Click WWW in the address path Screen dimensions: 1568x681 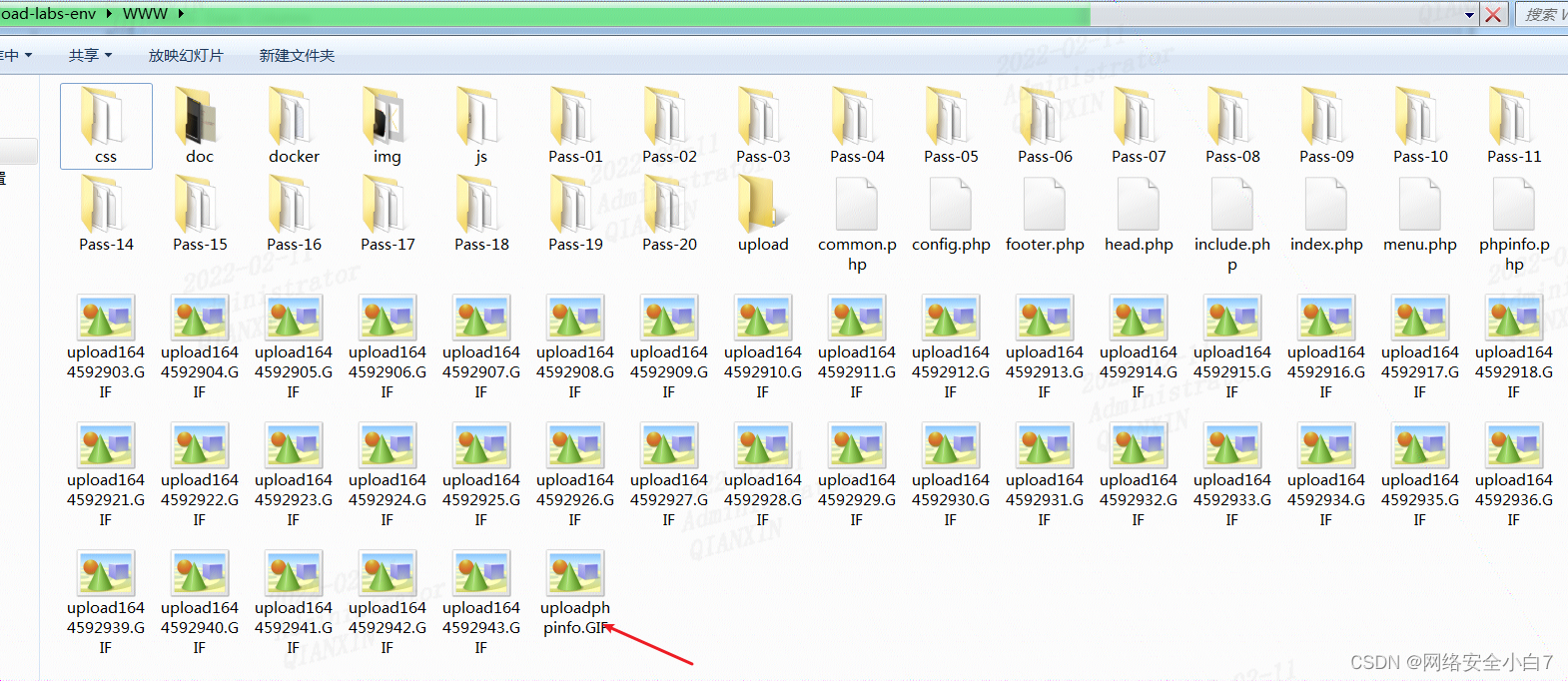click(145, 14)
